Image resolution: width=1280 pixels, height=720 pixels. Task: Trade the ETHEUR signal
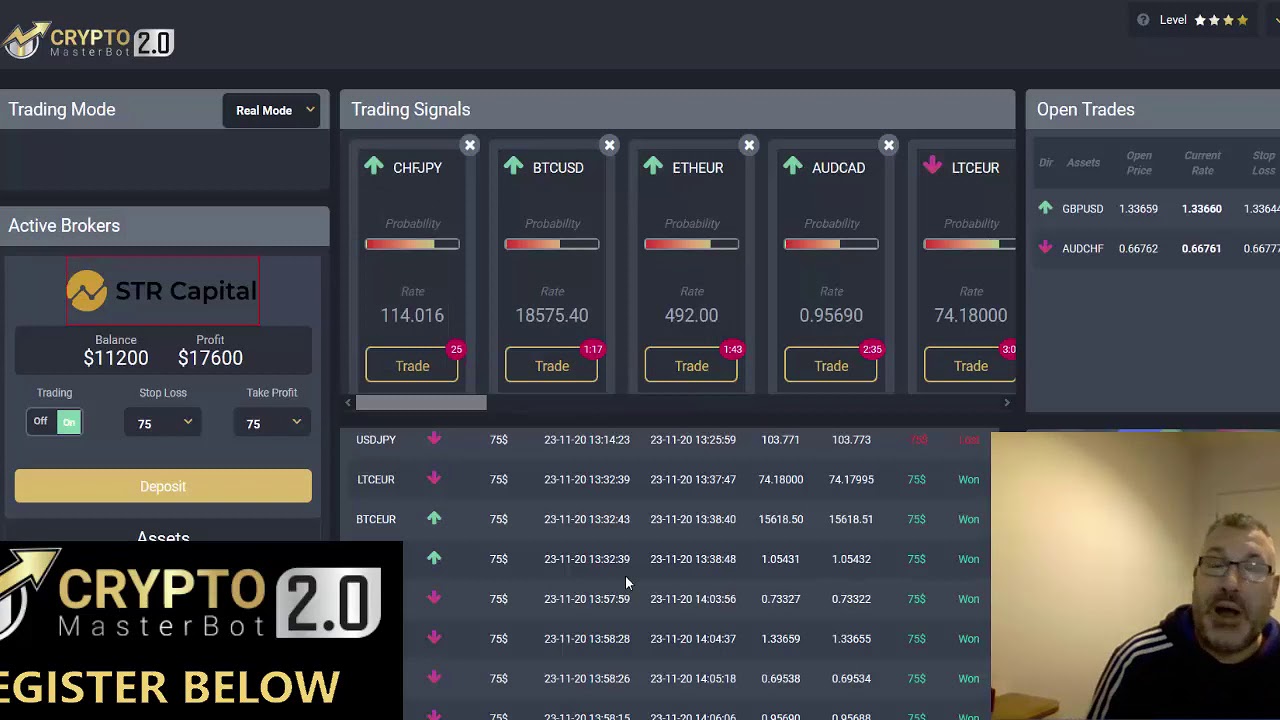click(691, 366)
